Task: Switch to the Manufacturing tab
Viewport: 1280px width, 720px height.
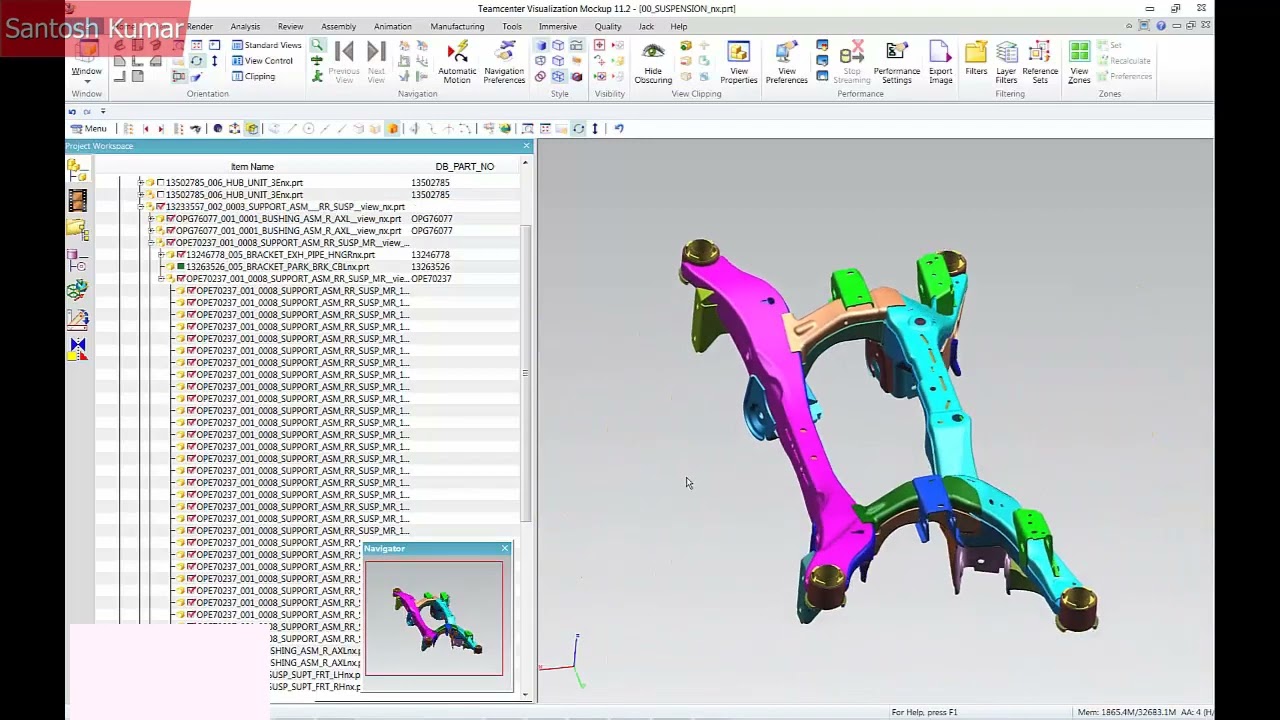Action: coord(457,26)
